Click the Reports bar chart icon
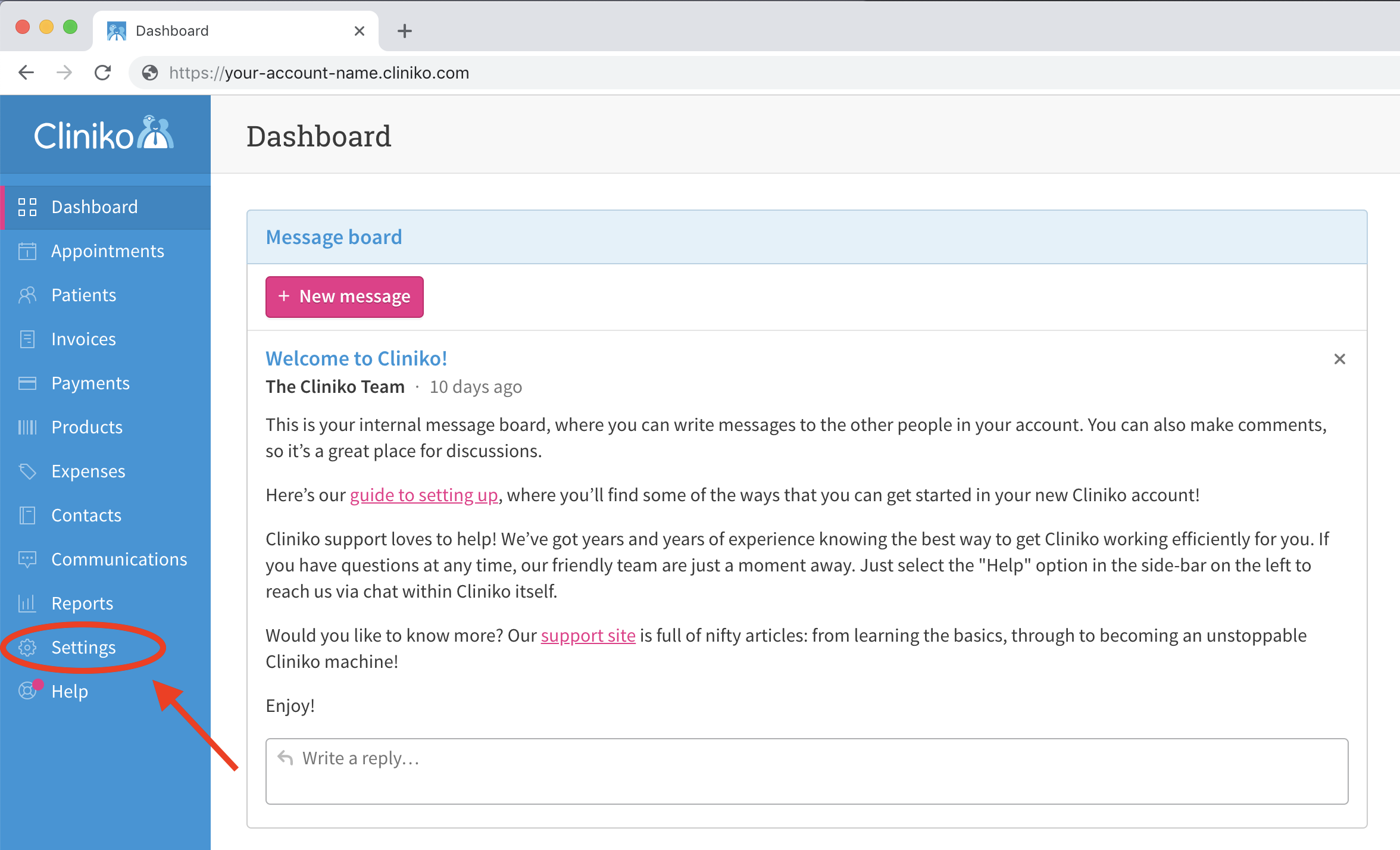The height and width of the screenshot is (850, 1400). [27, 604]
